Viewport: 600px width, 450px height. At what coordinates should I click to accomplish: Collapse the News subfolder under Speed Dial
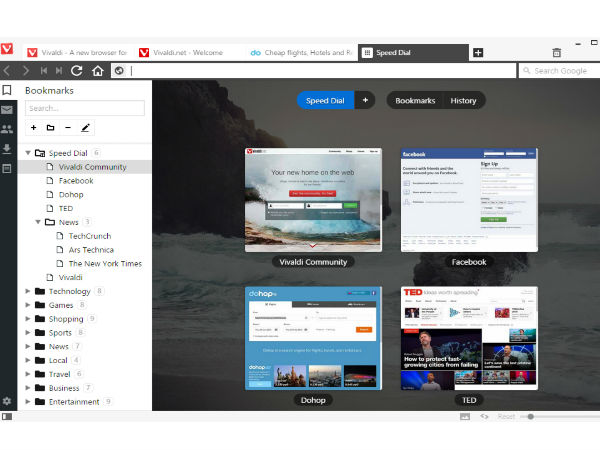[x=38, y=222]
